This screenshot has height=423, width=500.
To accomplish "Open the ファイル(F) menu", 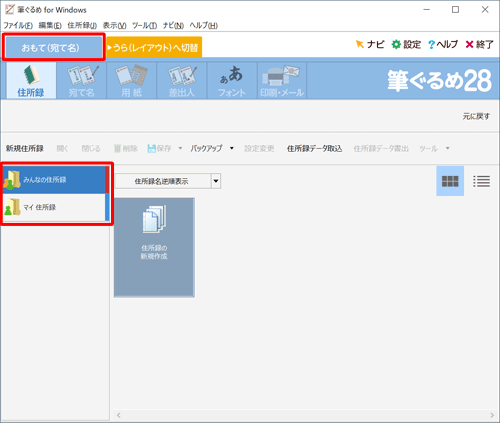I will point(18,25).
